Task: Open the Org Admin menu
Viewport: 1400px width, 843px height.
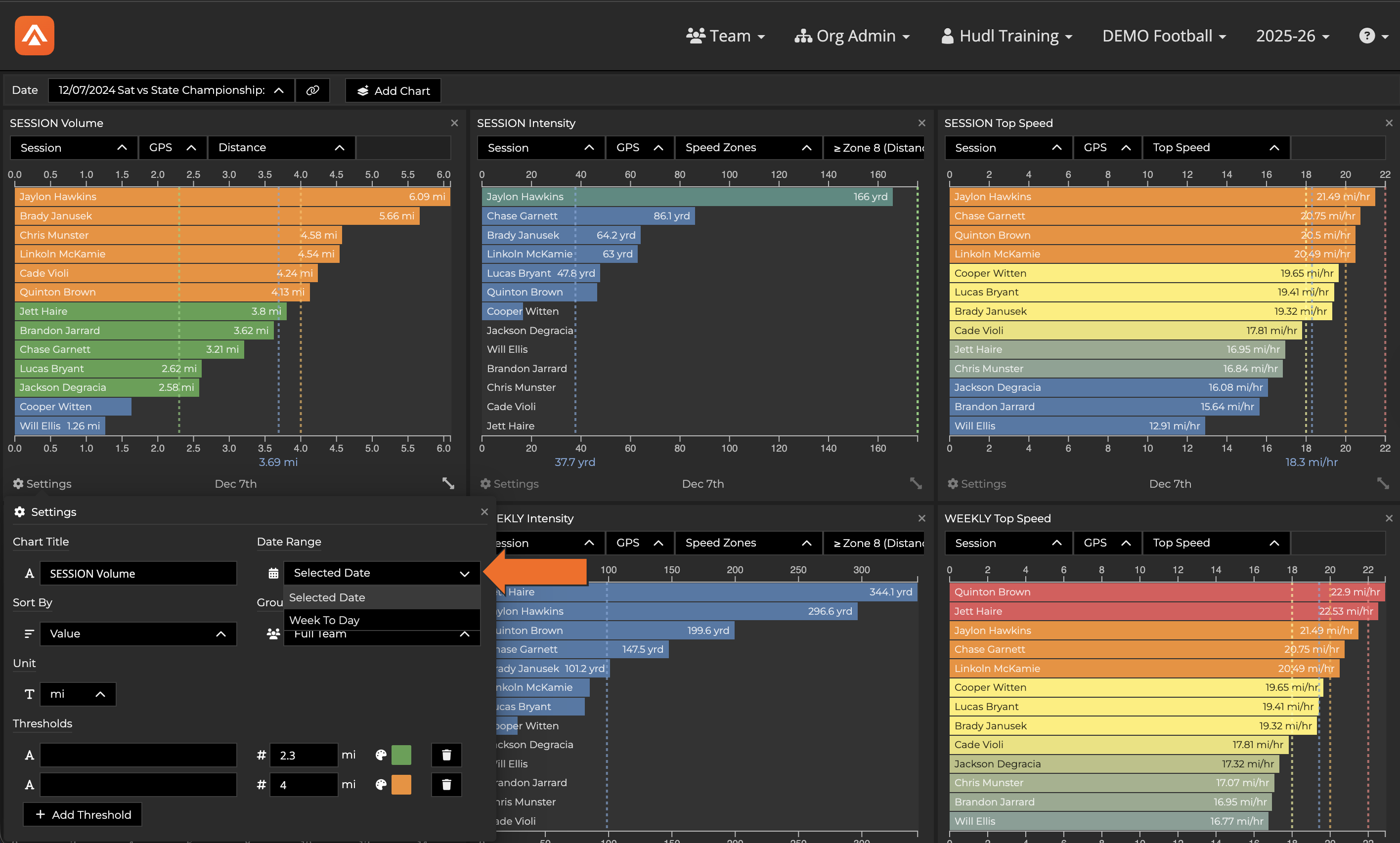Action: coord(852,35)
